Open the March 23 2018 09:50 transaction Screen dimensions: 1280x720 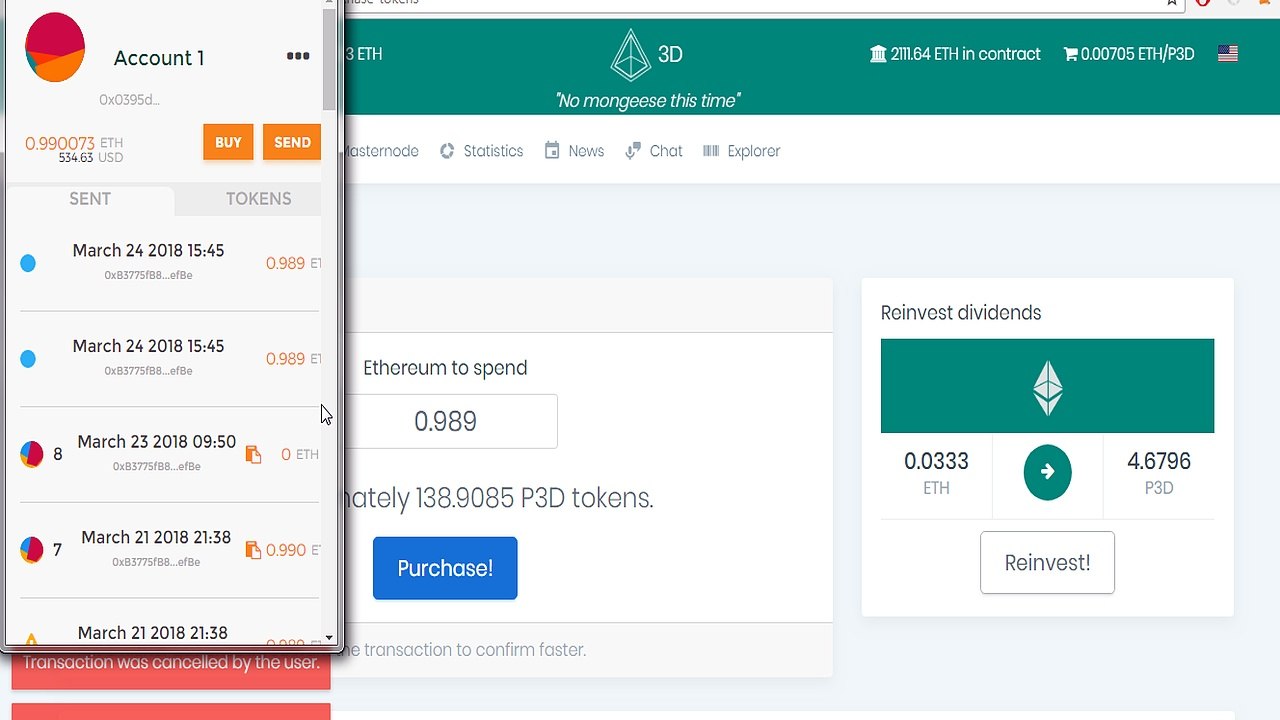[x=170, y=454]
